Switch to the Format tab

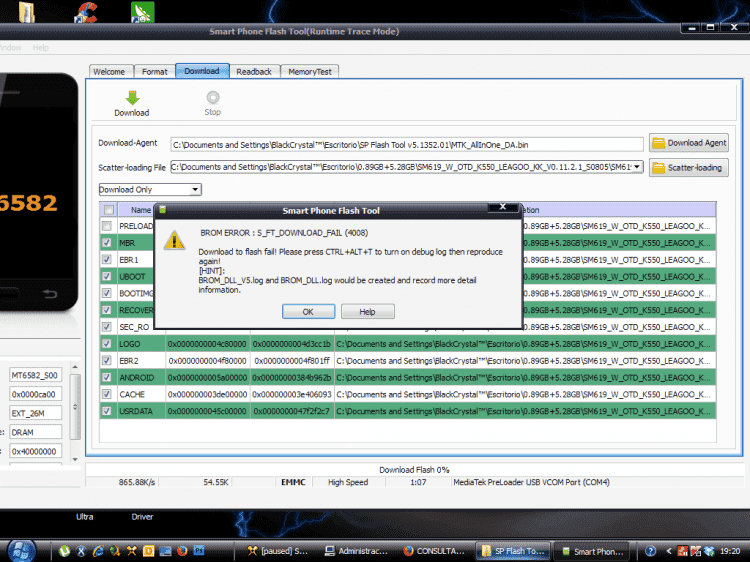pyautogui.click(x=154, y=72)
